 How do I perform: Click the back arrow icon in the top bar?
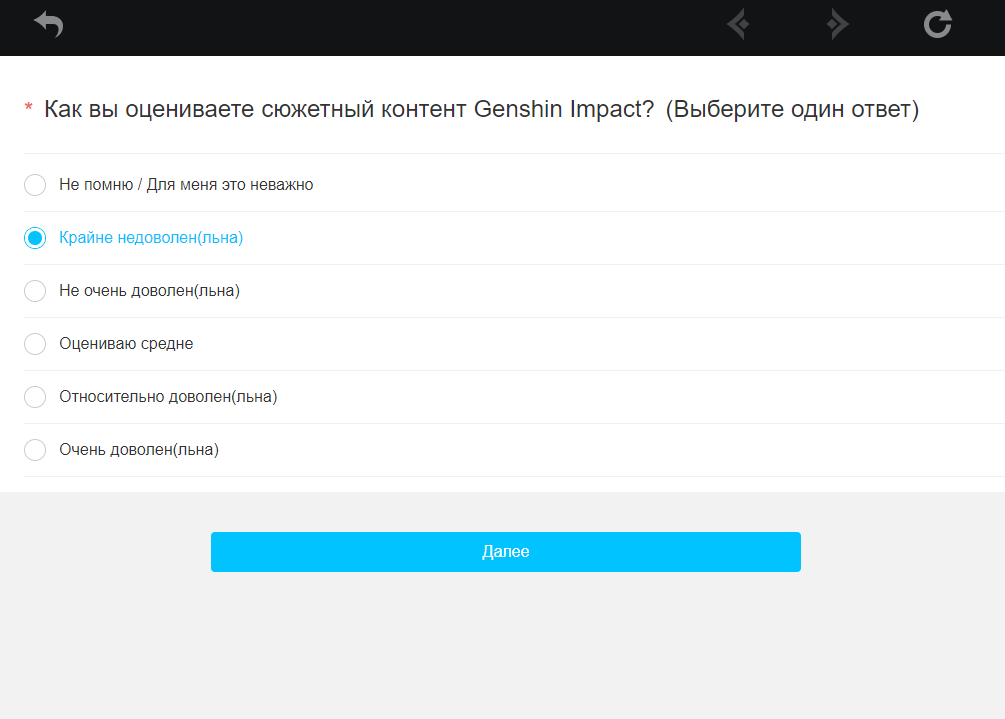pyautogui.click(x=49, y=24)
